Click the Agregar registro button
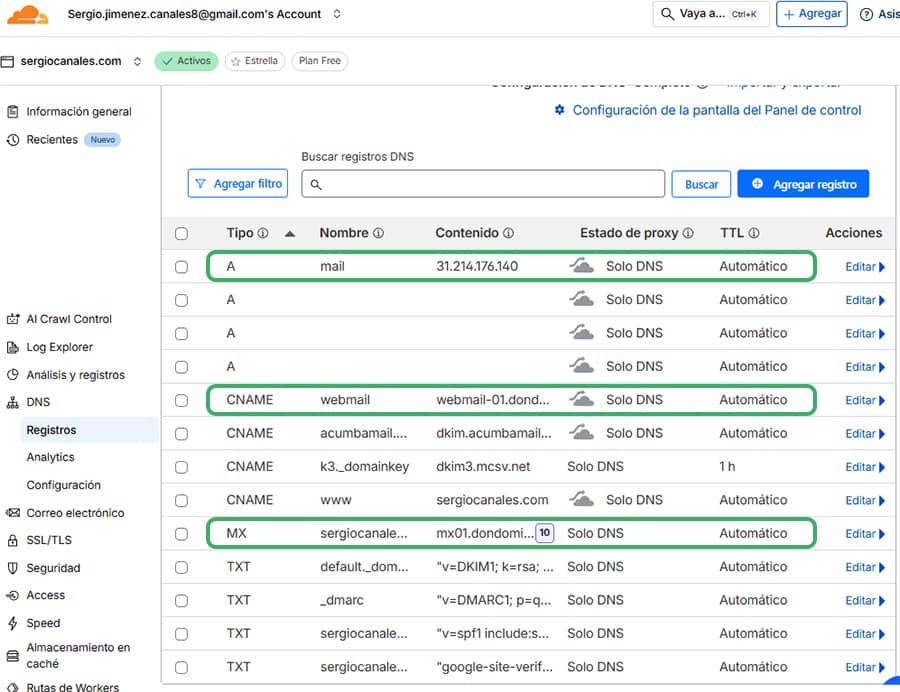This screenshot has height=692, width=900. [x=803, y=183]
